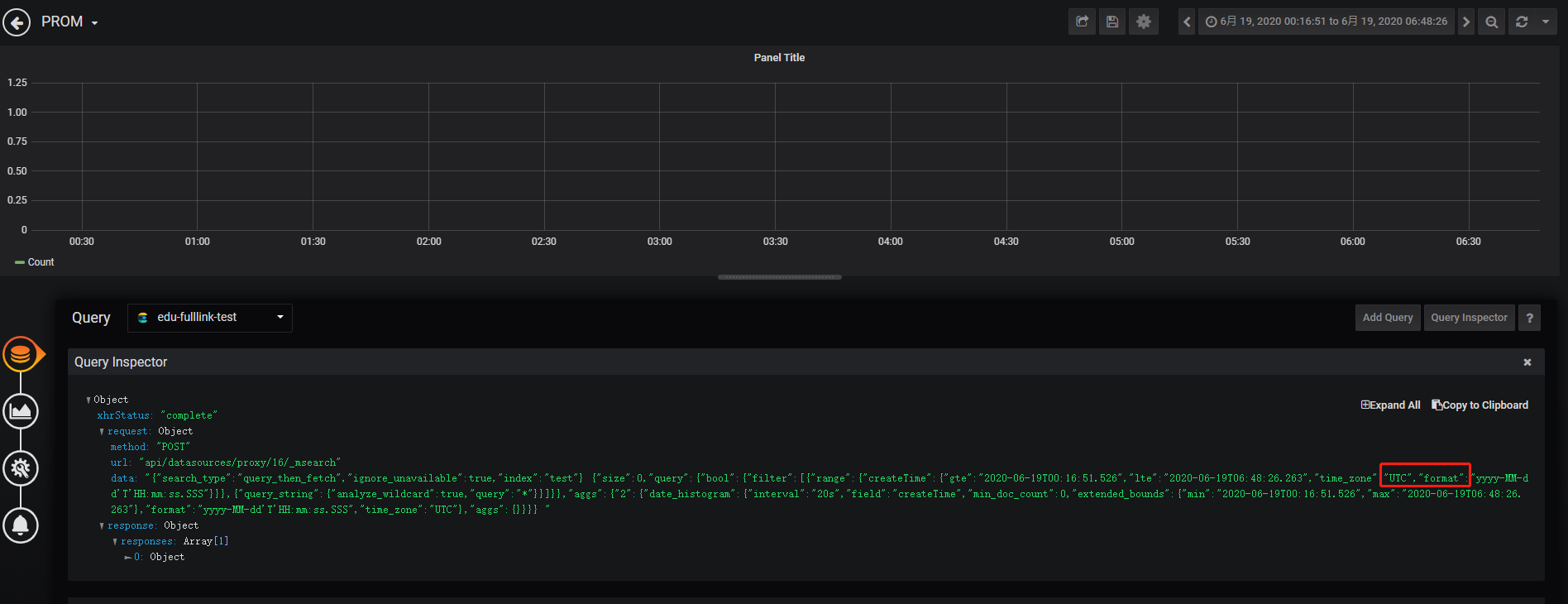
Task: Refresh the dashboard
Action: pyautogui.click(x=1522, y=22)
